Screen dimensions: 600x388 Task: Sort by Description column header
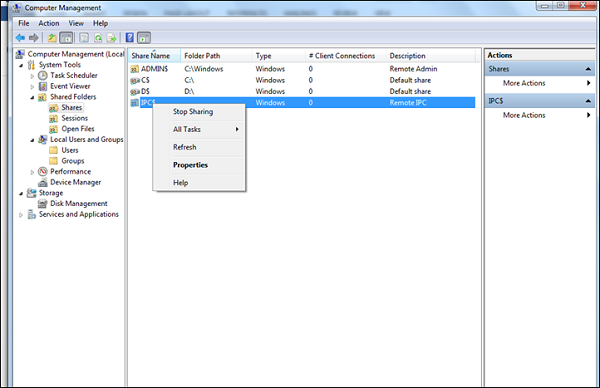pos(430,56)
